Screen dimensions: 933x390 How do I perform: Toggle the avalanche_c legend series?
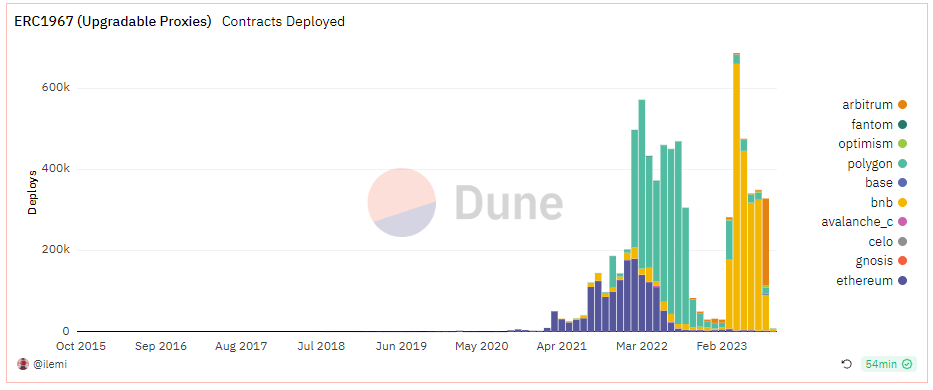[x=864, y=222]
